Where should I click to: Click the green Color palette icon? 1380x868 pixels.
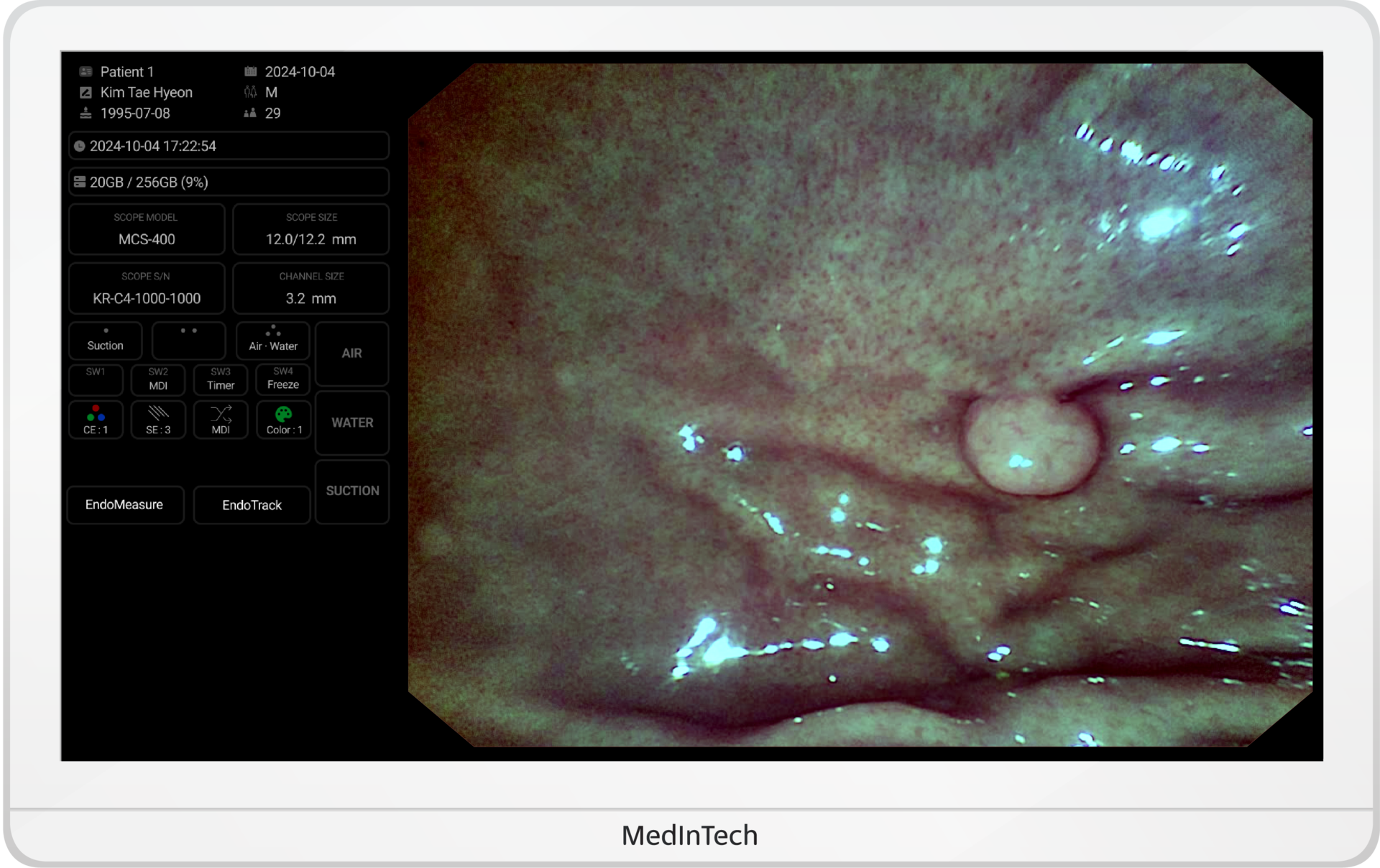pos(283,414)
